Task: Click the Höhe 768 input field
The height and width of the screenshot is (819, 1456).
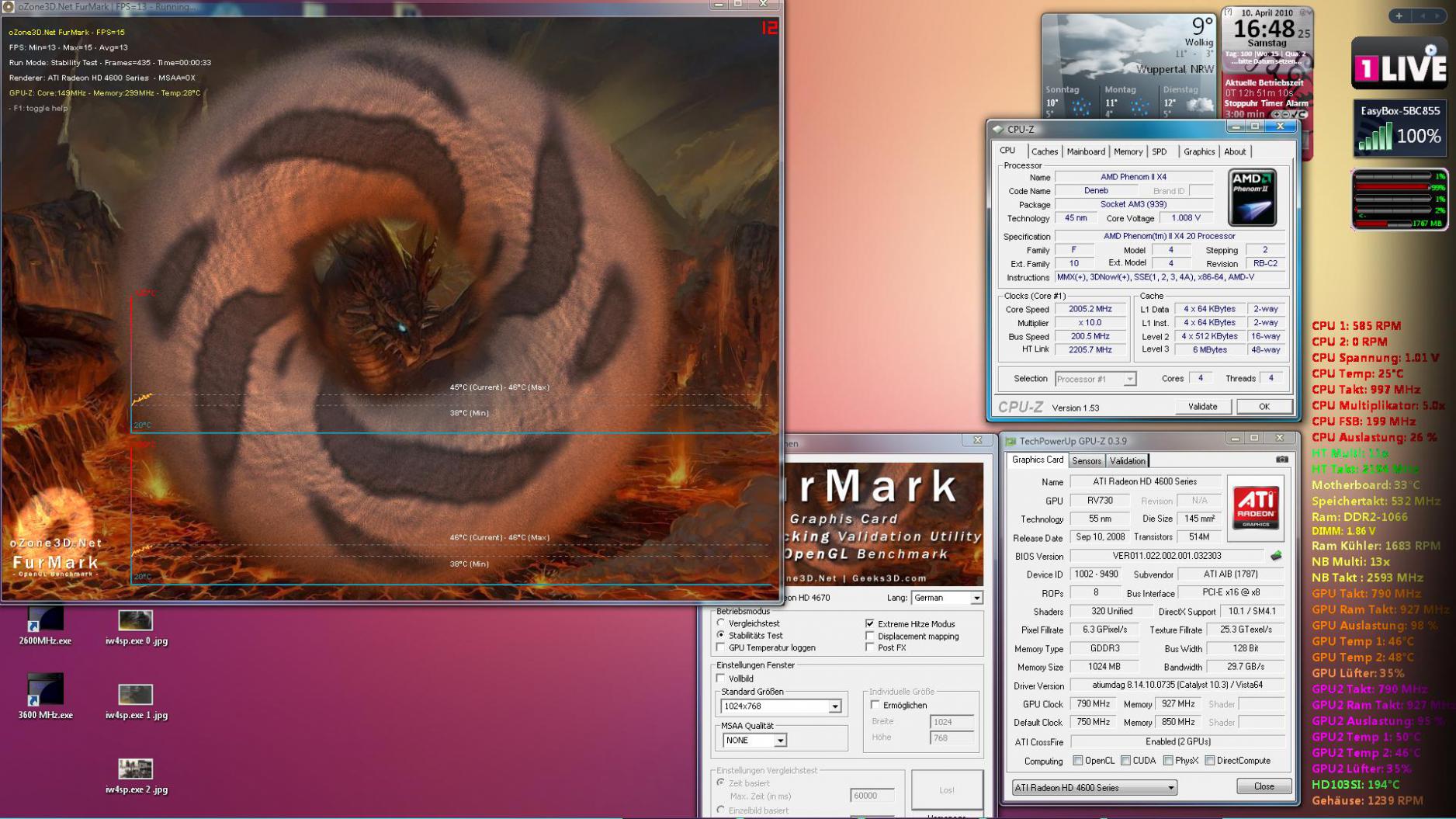Action: [952, 737]
